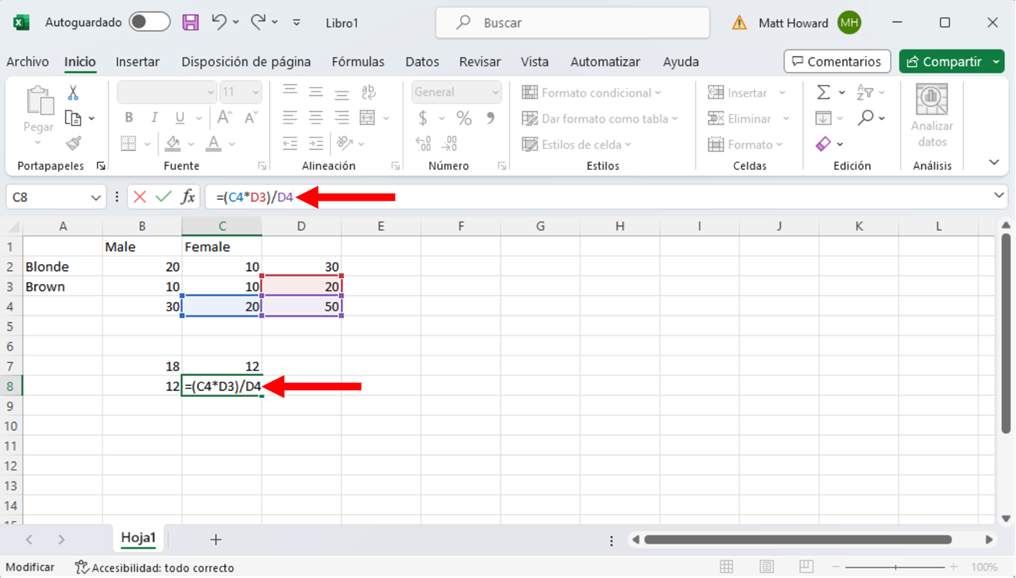This screenshot has width=1016, height=578.
Task: Click the AutoSum sigma icon
Action: (823, 92)
